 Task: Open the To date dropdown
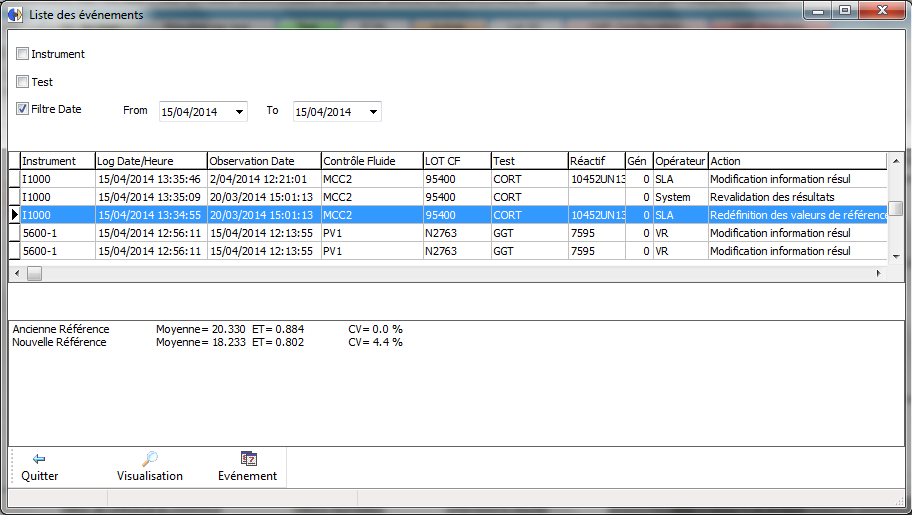coord(373,112)
